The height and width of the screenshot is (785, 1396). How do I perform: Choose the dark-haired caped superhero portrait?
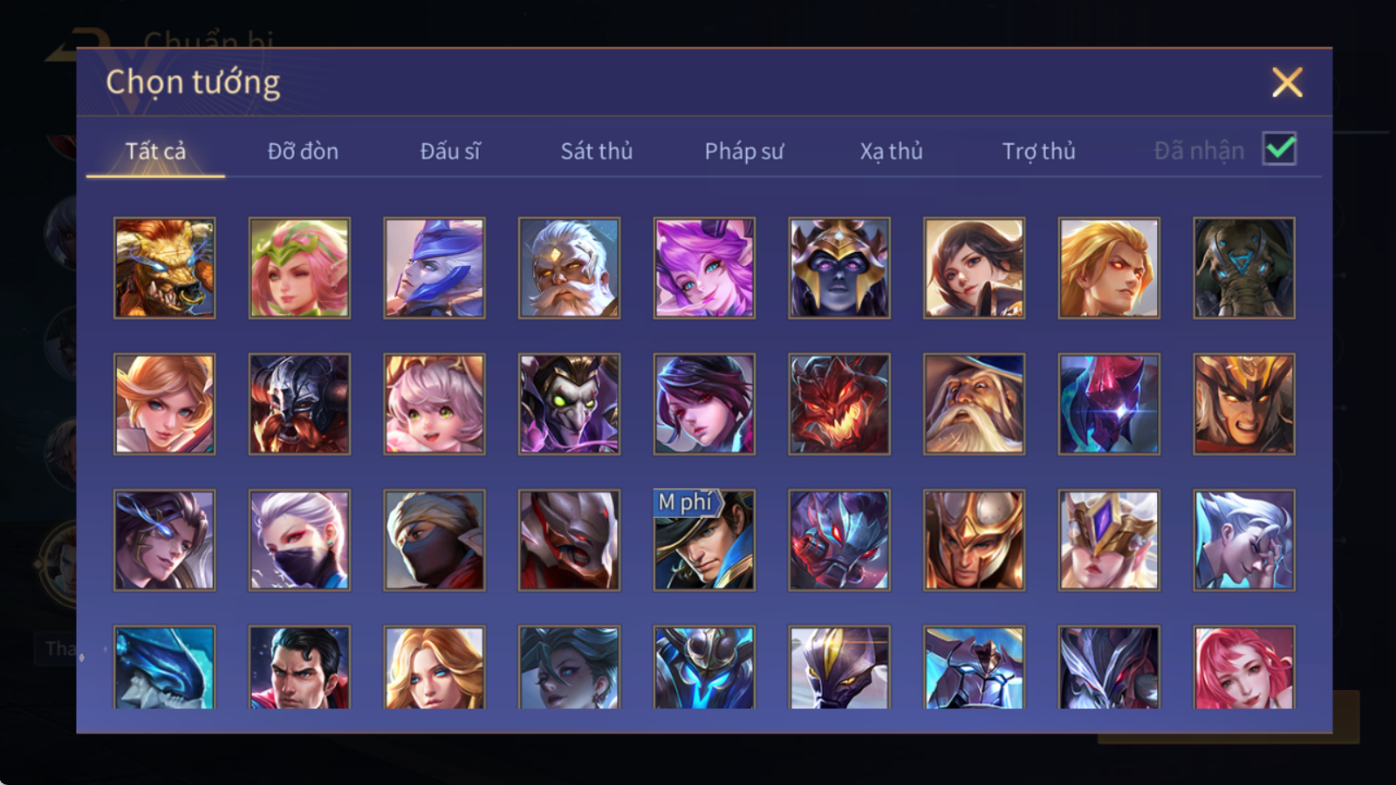point(299,668)
